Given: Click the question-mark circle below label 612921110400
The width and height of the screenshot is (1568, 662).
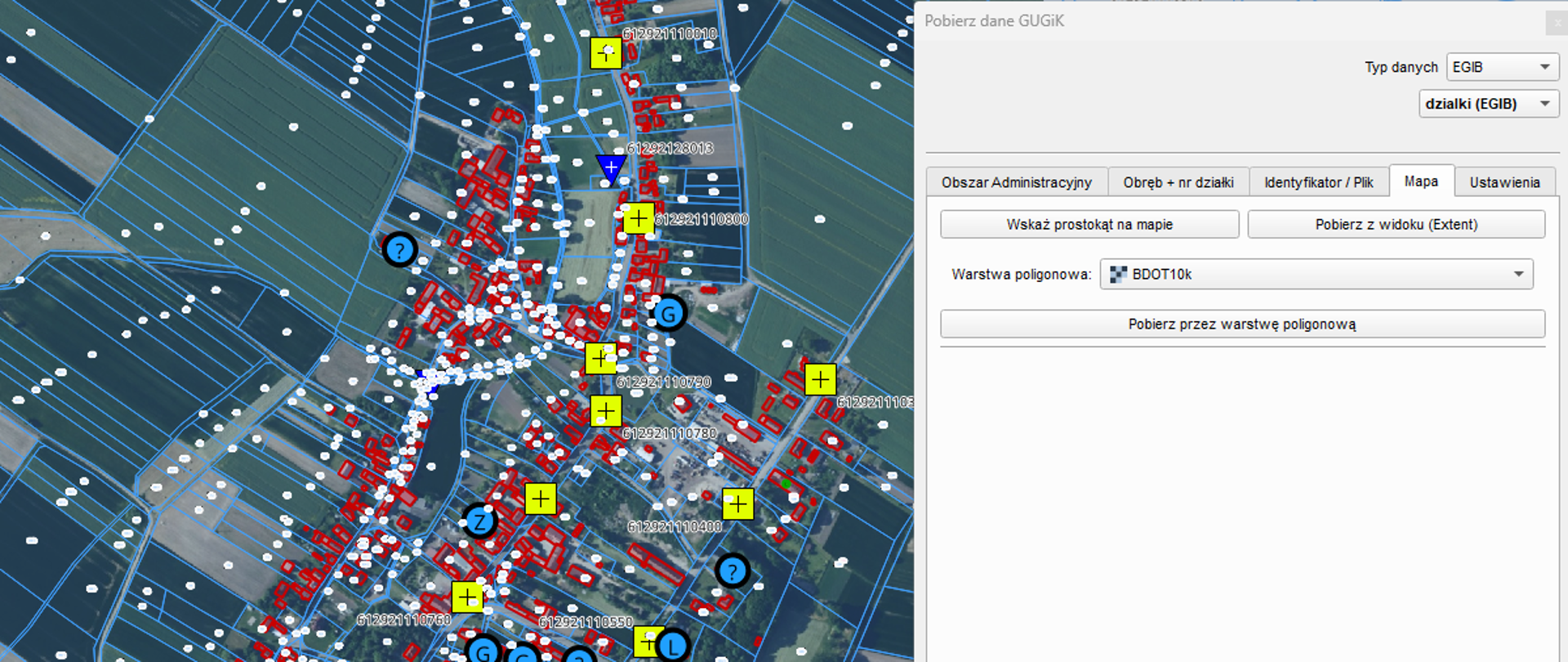Looking at the screenshot, I should point(733,570).
